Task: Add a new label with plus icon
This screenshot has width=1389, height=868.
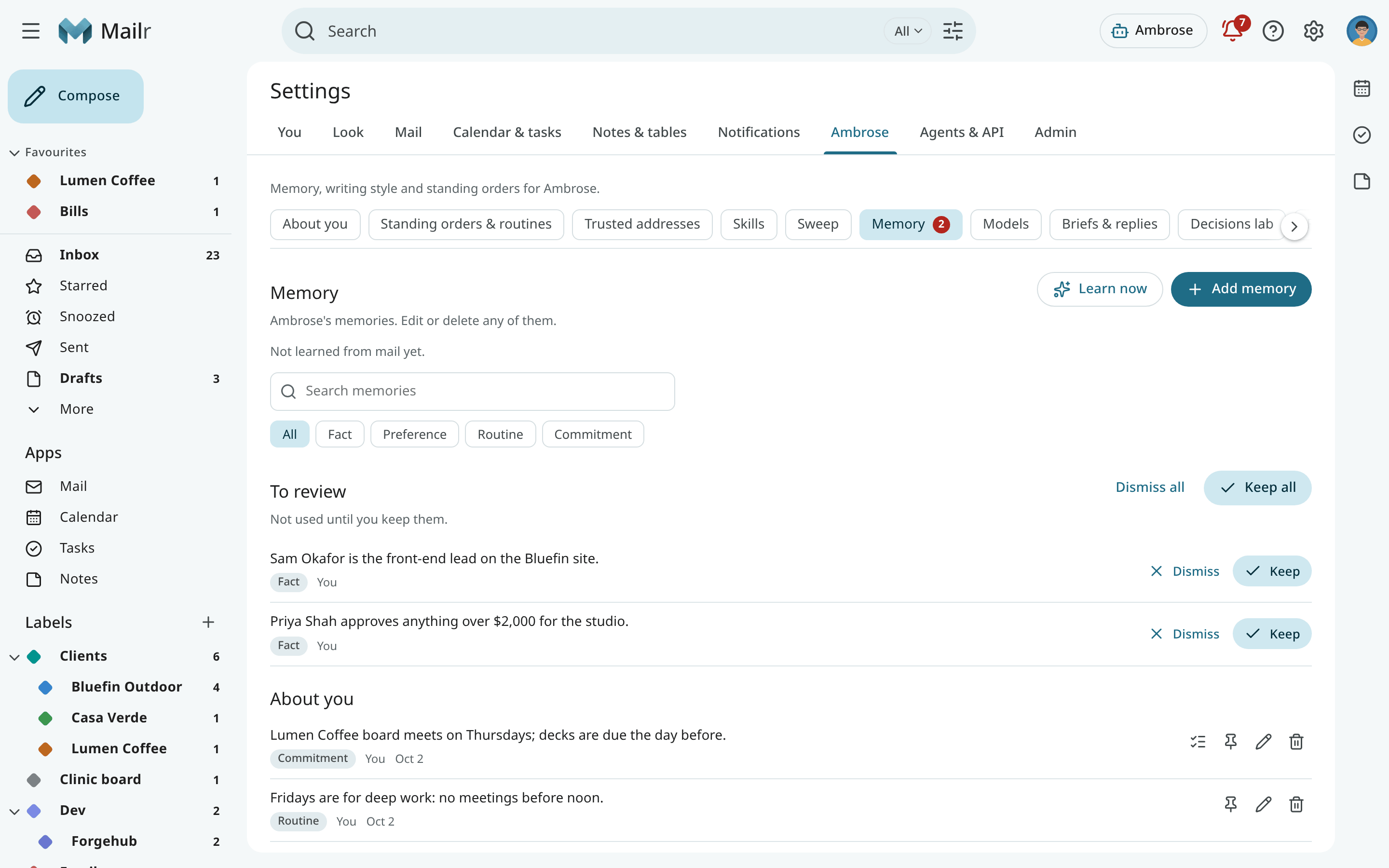Action: click(x=208, y=622)
